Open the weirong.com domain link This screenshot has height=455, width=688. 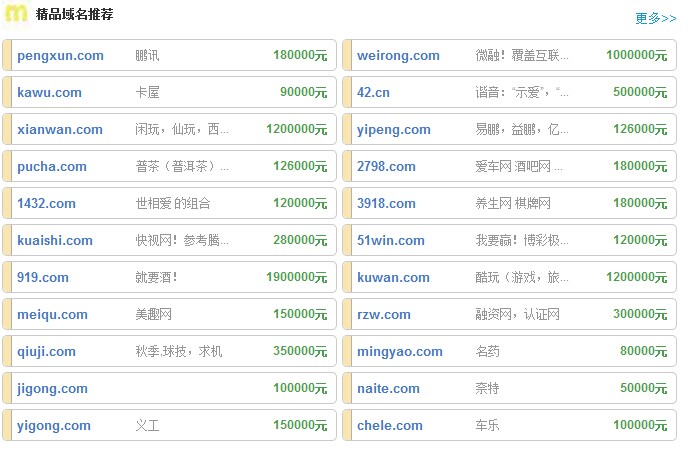[x=398, y=56]
